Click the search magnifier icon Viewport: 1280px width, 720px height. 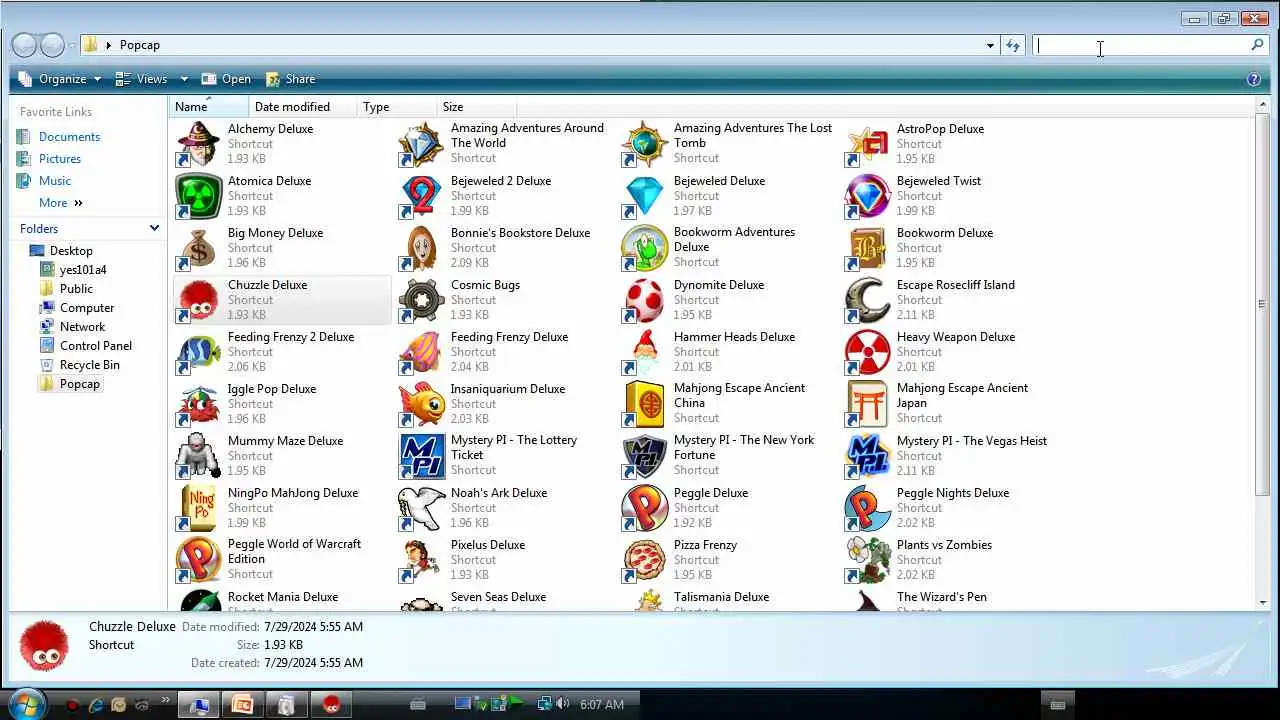point(1257,45)
